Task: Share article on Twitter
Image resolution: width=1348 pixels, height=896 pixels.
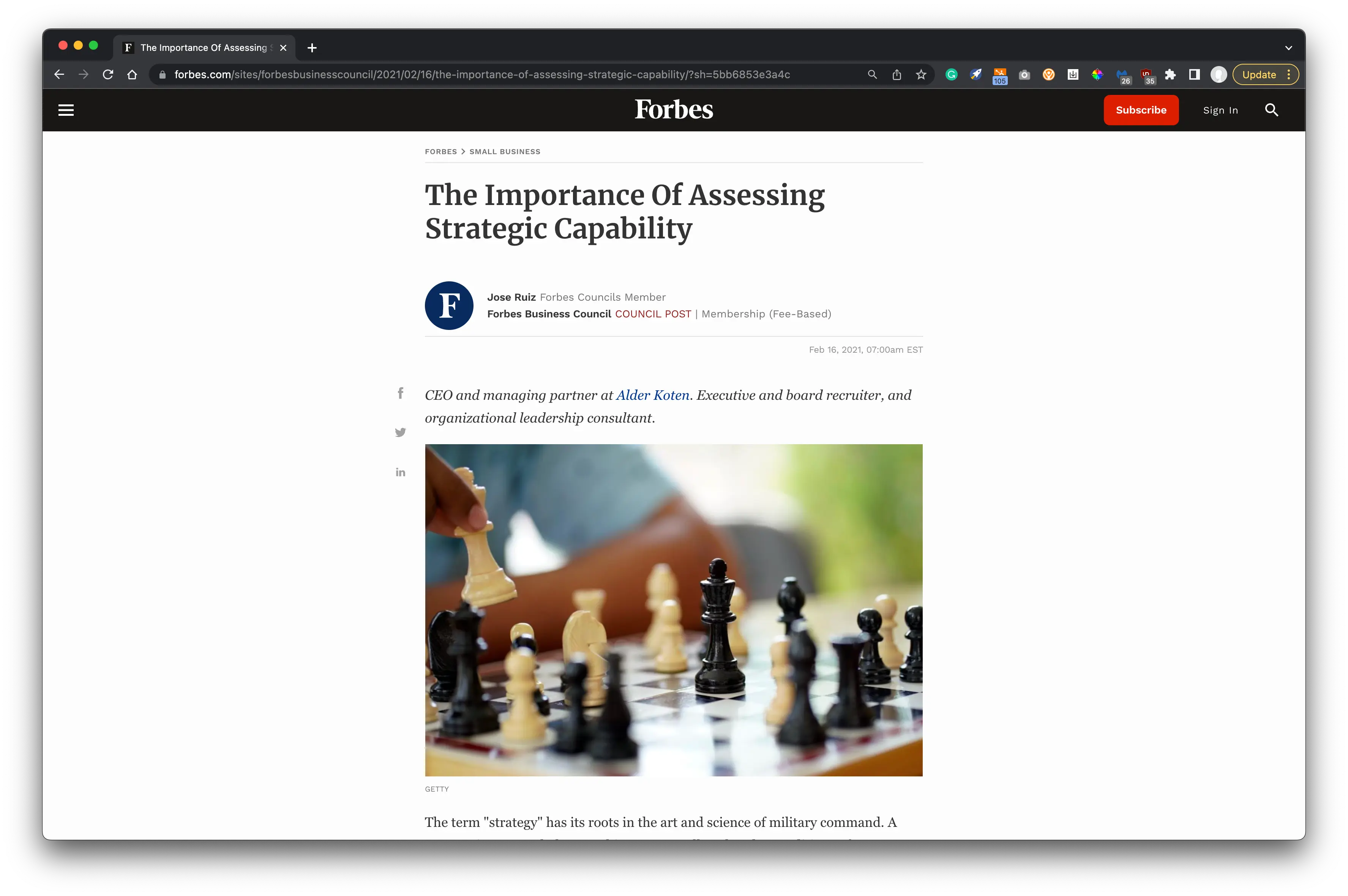Action: 401,432
